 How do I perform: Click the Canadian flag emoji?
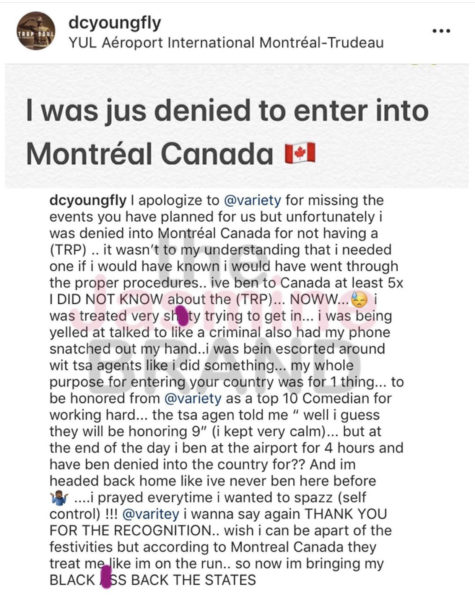pos(300,153)
